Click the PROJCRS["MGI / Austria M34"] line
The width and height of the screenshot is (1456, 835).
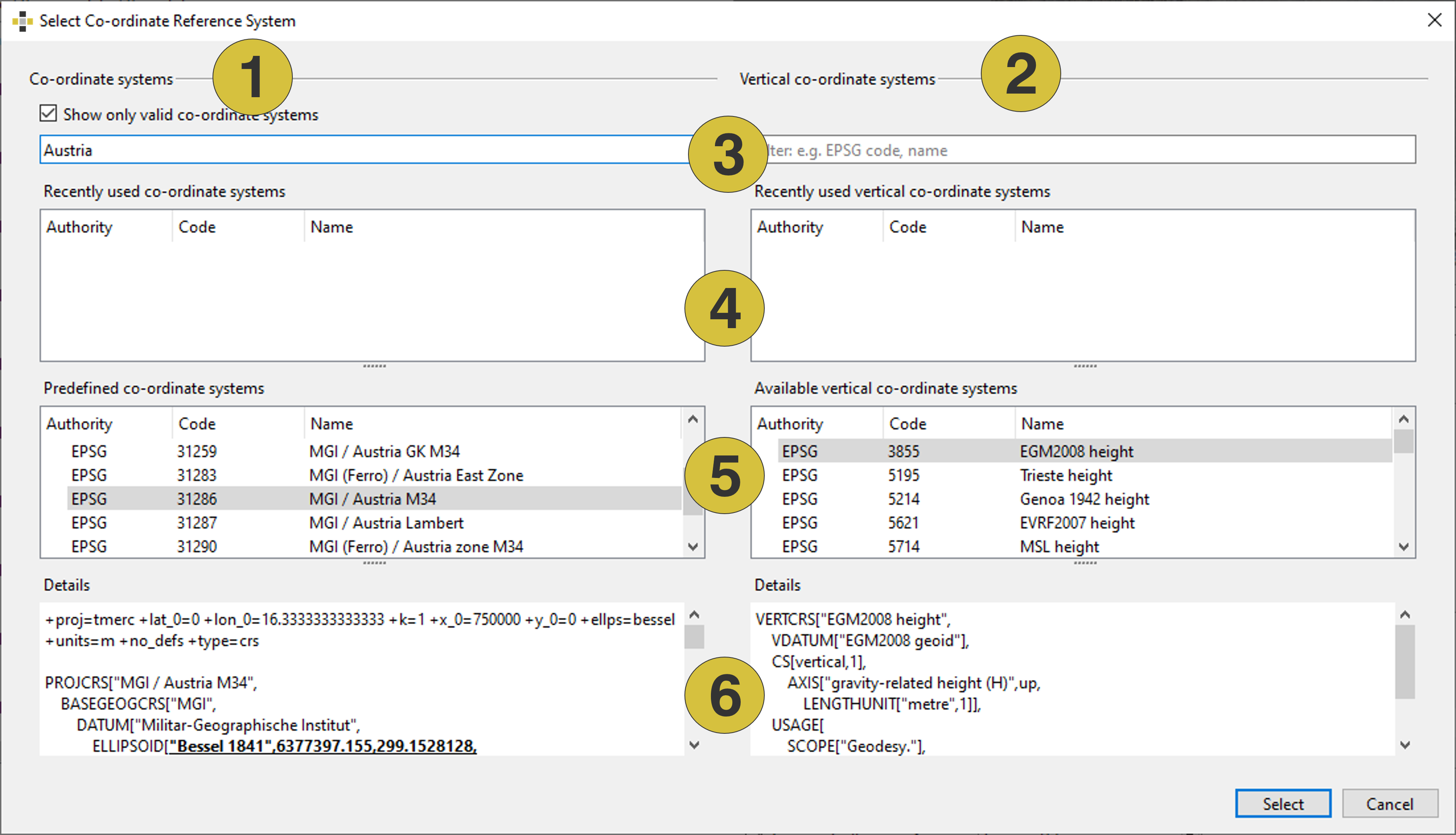(151, 682)
